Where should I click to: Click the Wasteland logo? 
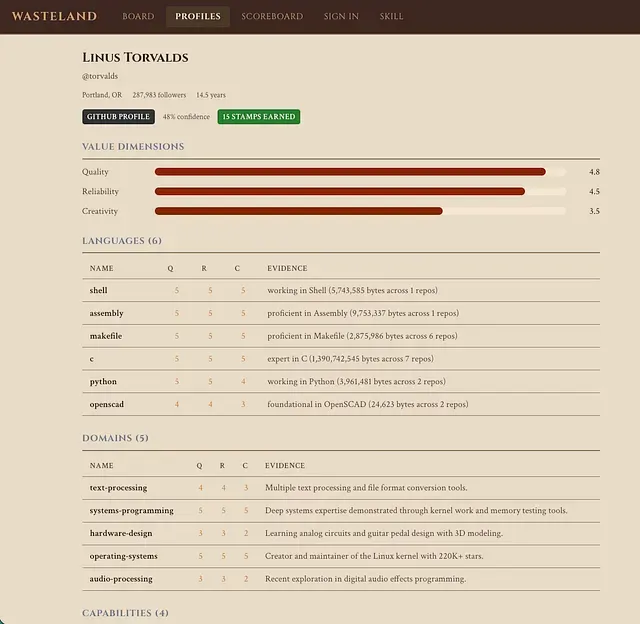(x=54, y=16)
